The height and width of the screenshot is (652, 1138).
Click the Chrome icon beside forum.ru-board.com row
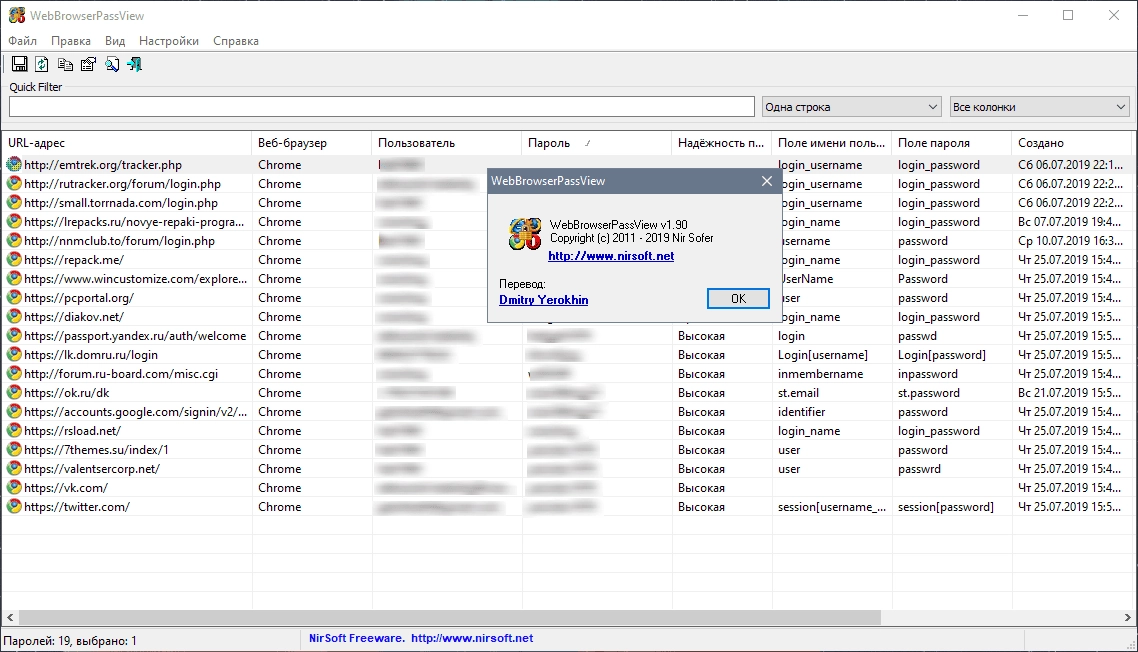coord(14,373)
